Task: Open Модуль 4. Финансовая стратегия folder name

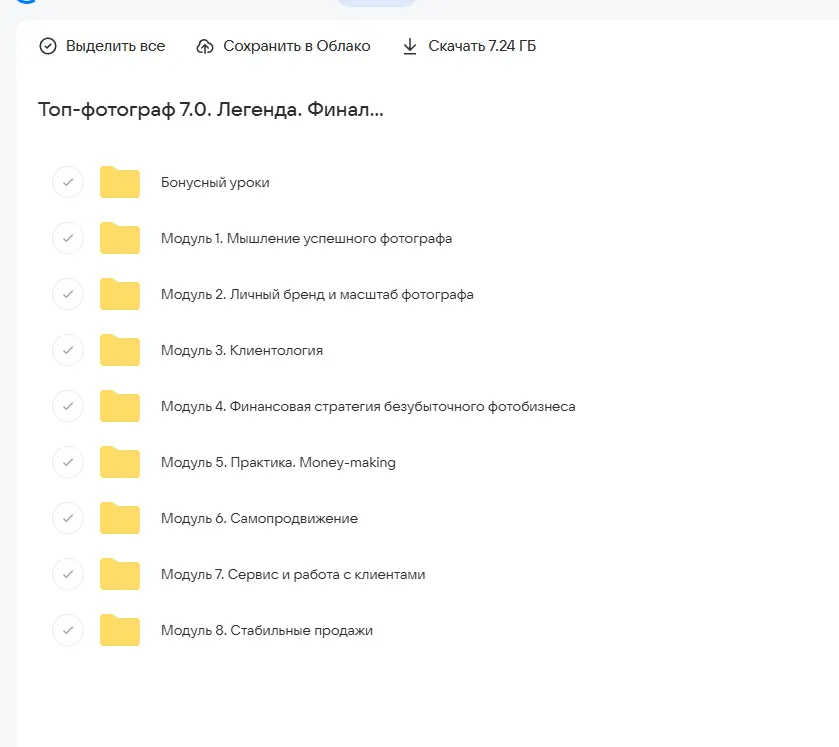Action: [367, 407]
